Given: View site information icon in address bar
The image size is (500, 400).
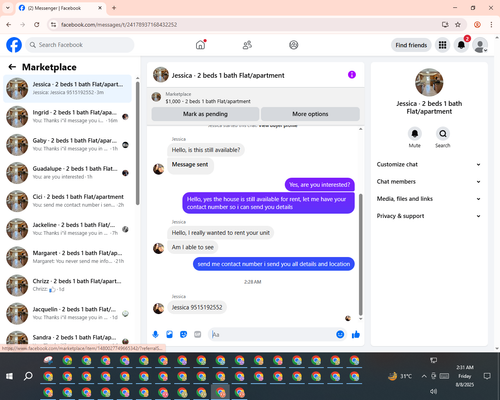Looking at the screenshot, I should pos(53,25).
